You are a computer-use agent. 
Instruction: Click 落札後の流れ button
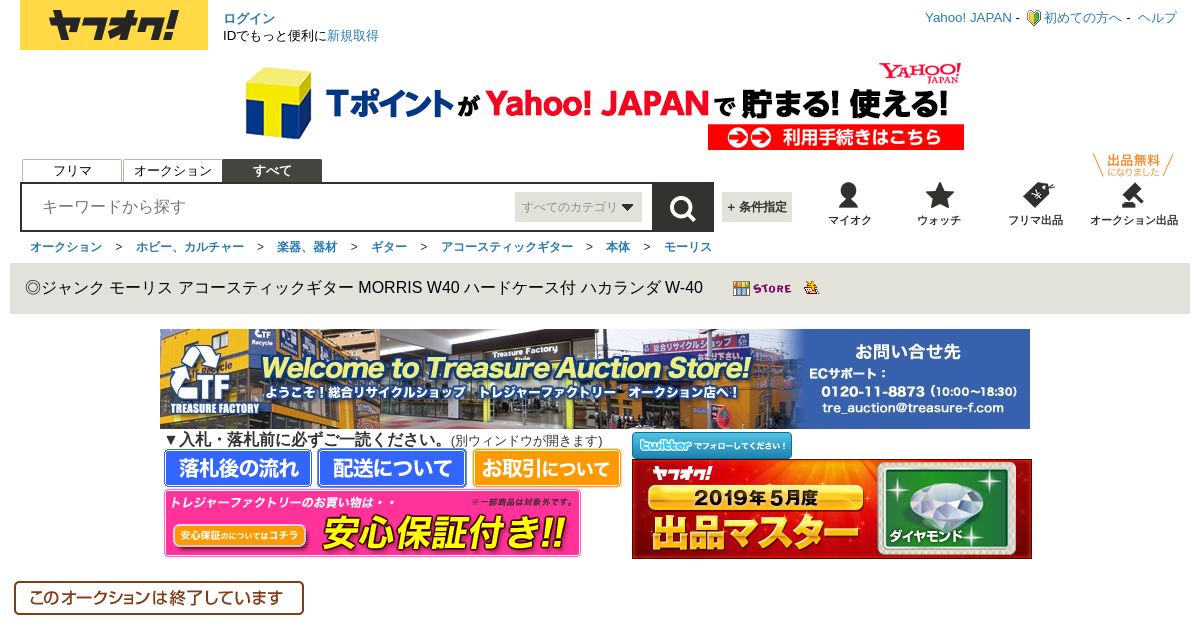coord(239,468)
